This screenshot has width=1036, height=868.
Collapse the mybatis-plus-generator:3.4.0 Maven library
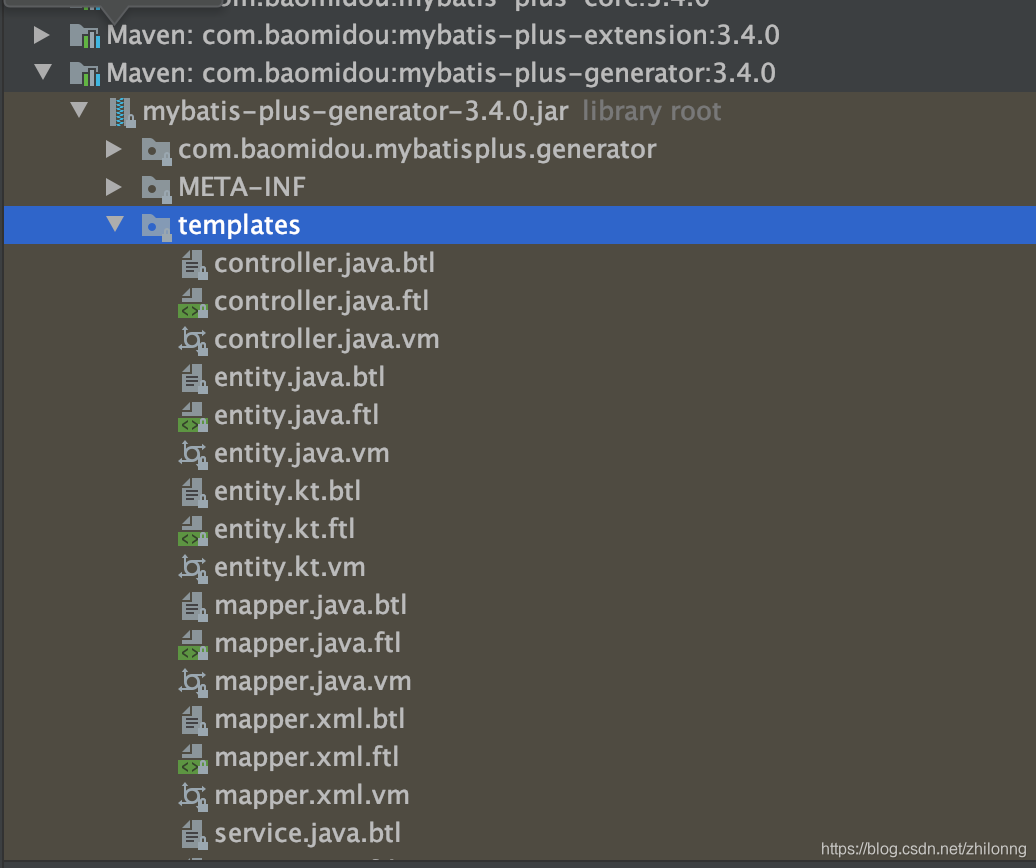[x=43, y=72]
